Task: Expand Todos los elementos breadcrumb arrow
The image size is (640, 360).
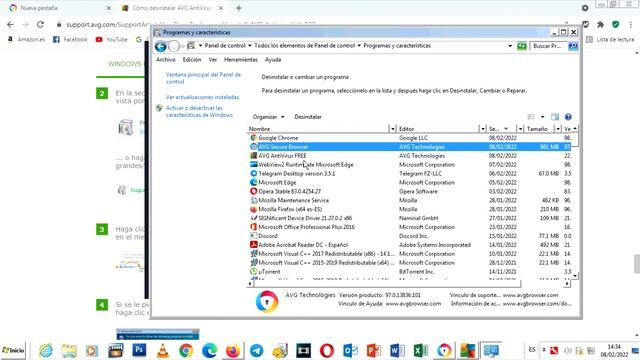Action: (x=359, y=46)
